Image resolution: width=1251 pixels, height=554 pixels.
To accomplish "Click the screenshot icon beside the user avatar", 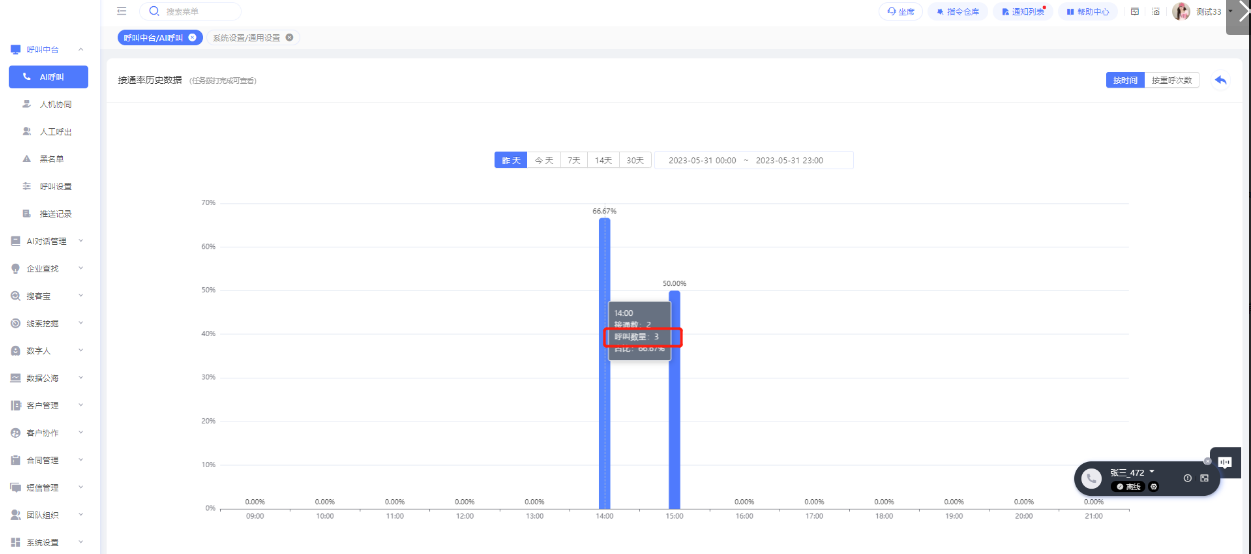I will point(1156,12).
